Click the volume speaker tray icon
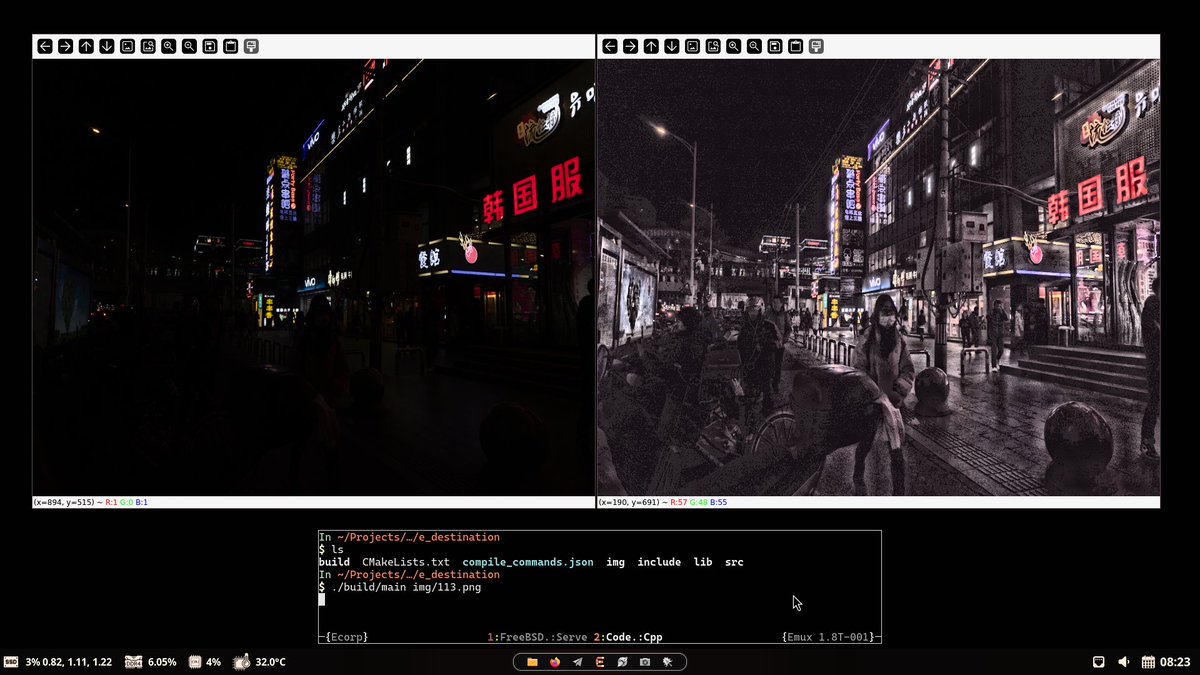This screenshot has width=1200, height=675. 1123,662
